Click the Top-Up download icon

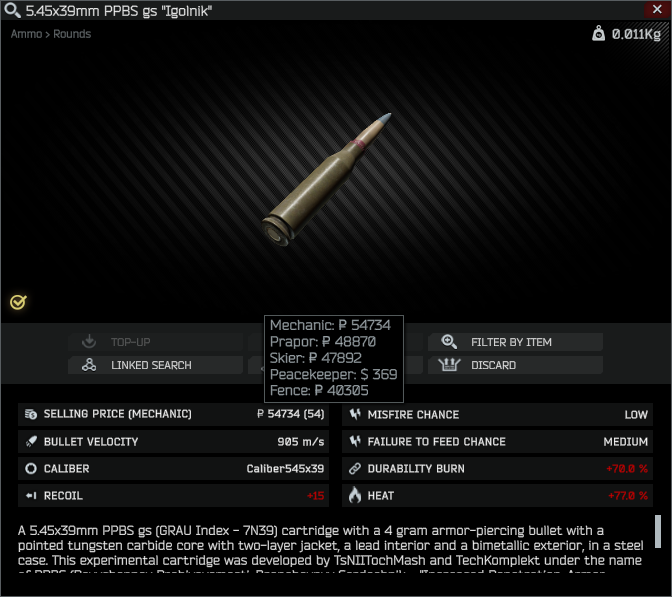pyautogui.click(x=89, y=342)
